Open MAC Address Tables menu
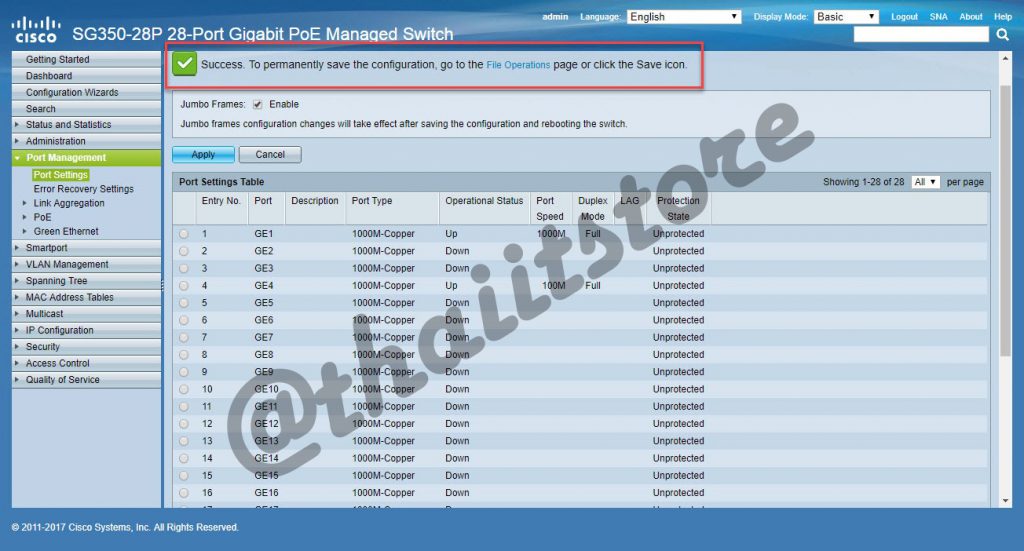Image resolution: width=1024 pixels, height=551 pixels. coord(86,297)
